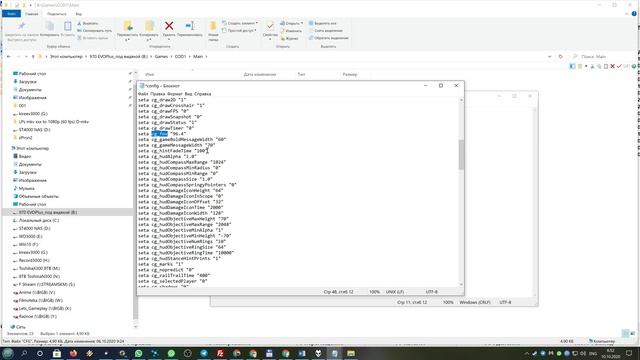640x360 pixels.
Task: Click the Copy to folder ribbon icon
Action: [149, 26]
